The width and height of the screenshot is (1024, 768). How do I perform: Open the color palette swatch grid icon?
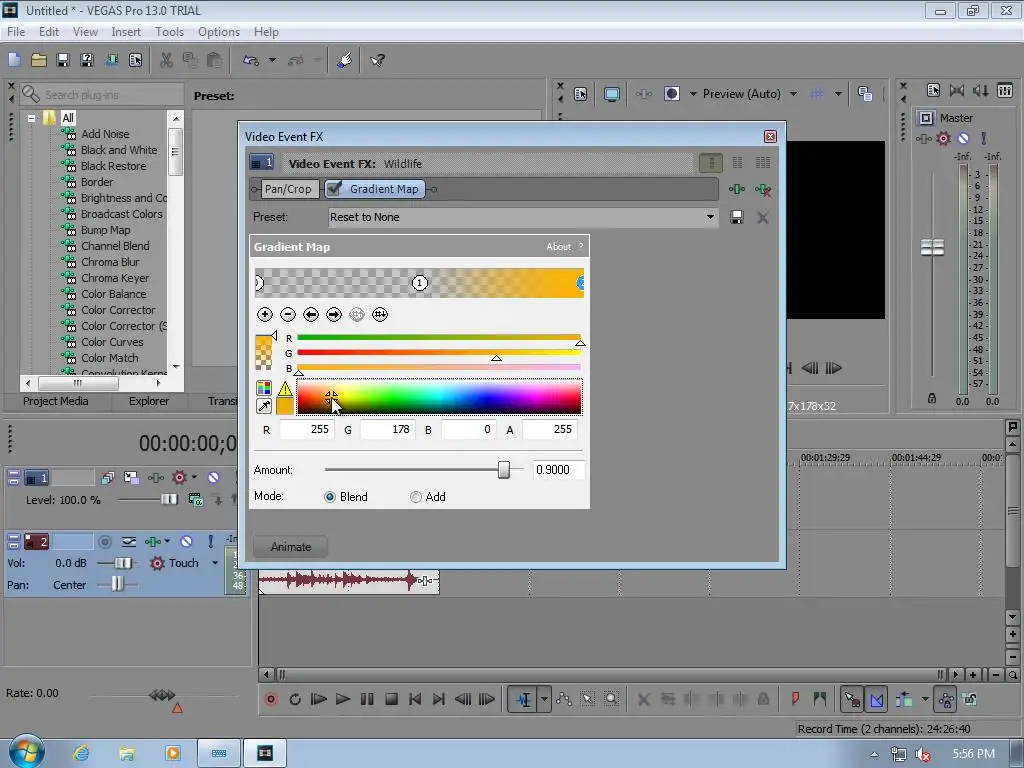(x=264, y=388)
